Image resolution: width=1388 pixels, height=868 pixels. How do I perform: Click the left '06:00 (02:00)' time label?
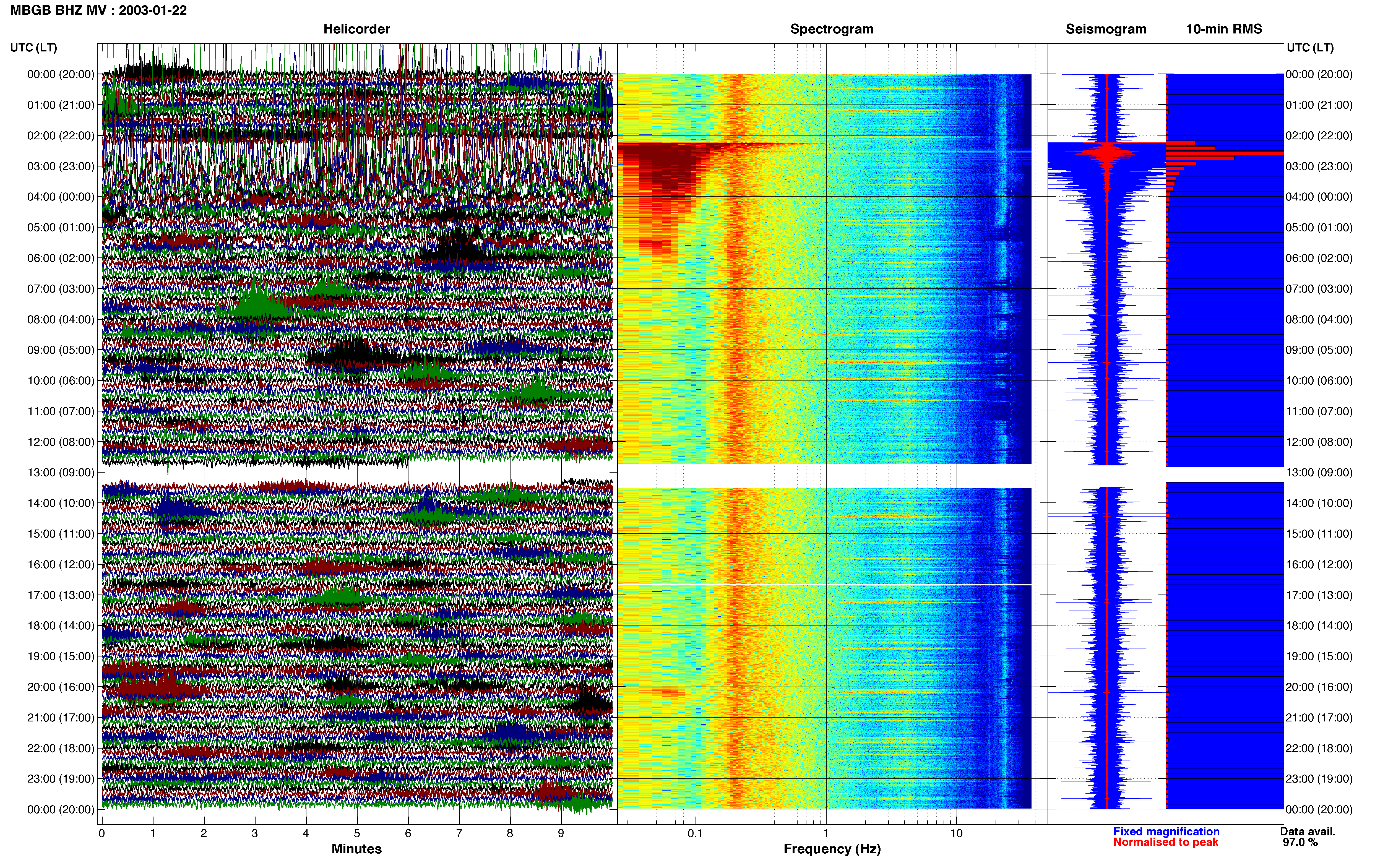tap(61, 258)
